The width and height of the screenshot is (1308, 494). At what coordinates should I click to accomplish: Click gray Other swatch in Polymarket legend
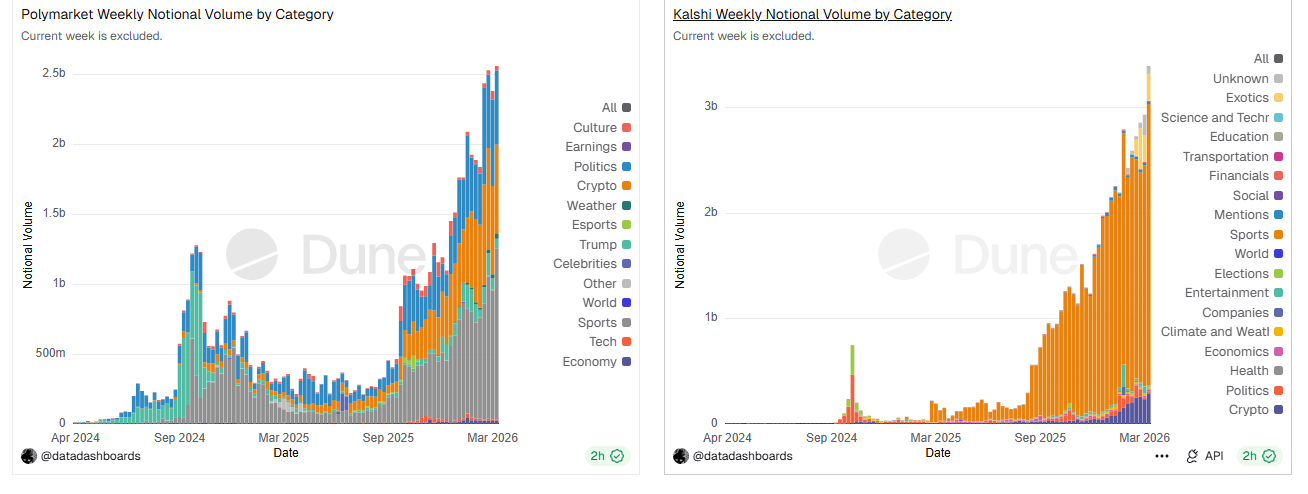[x=627, y=284]
